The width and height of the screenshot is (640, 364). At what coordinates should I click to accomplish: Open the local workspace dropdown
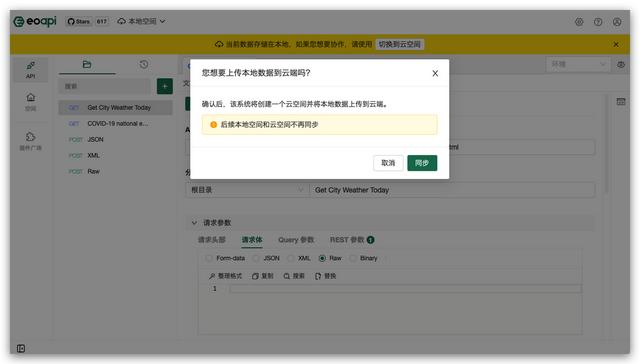pos(141,21)
